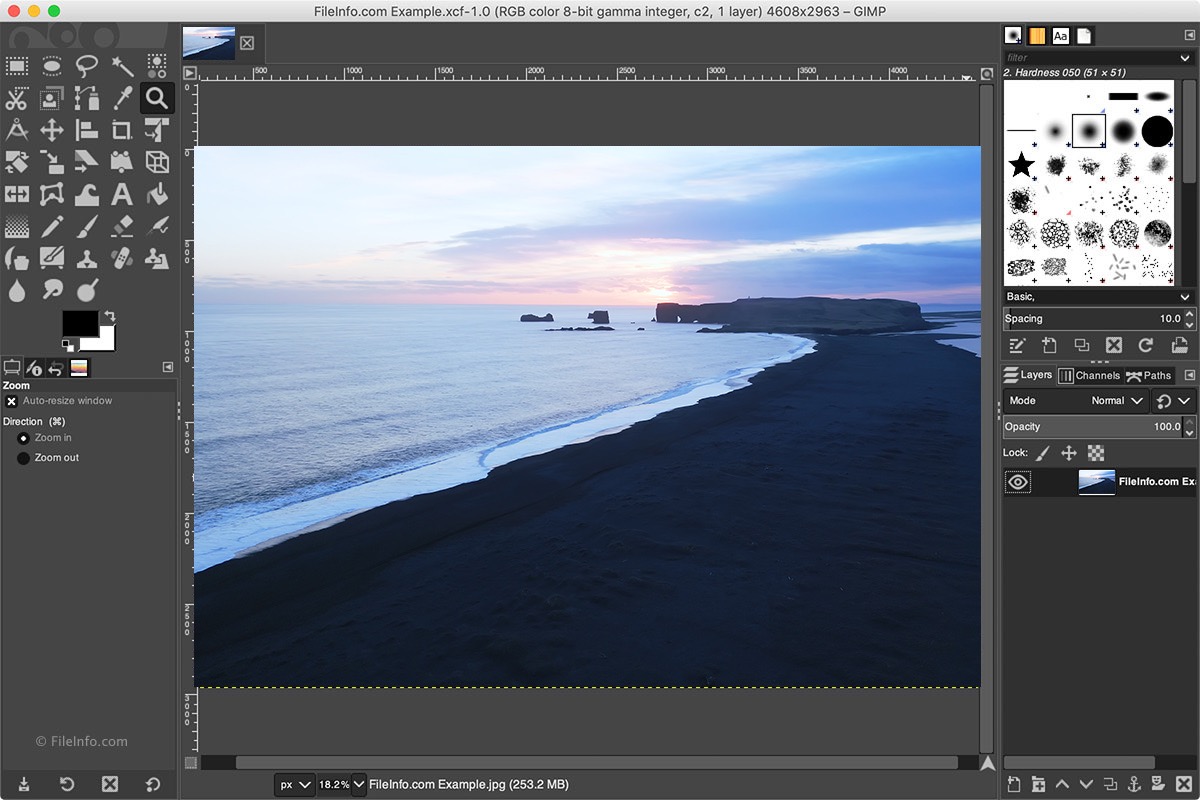Screen dimensions: 1200x800
Task: Open the brush editor icon below the brushes
Action: coord(1017,345)
